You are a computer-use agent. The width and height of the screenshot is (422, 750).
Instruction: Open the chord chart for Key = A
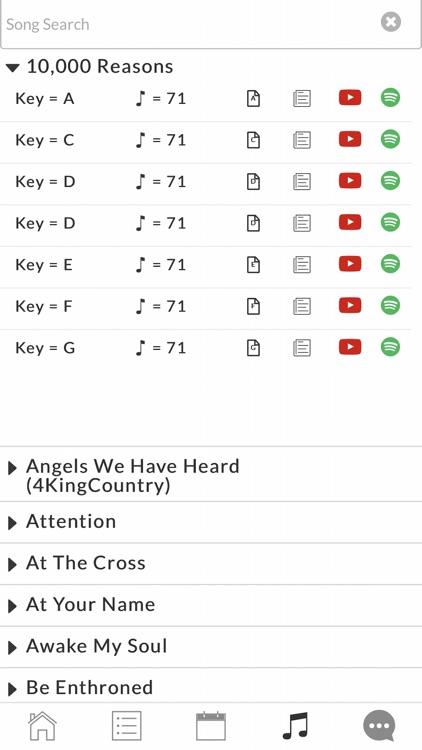tap(254, 98)
